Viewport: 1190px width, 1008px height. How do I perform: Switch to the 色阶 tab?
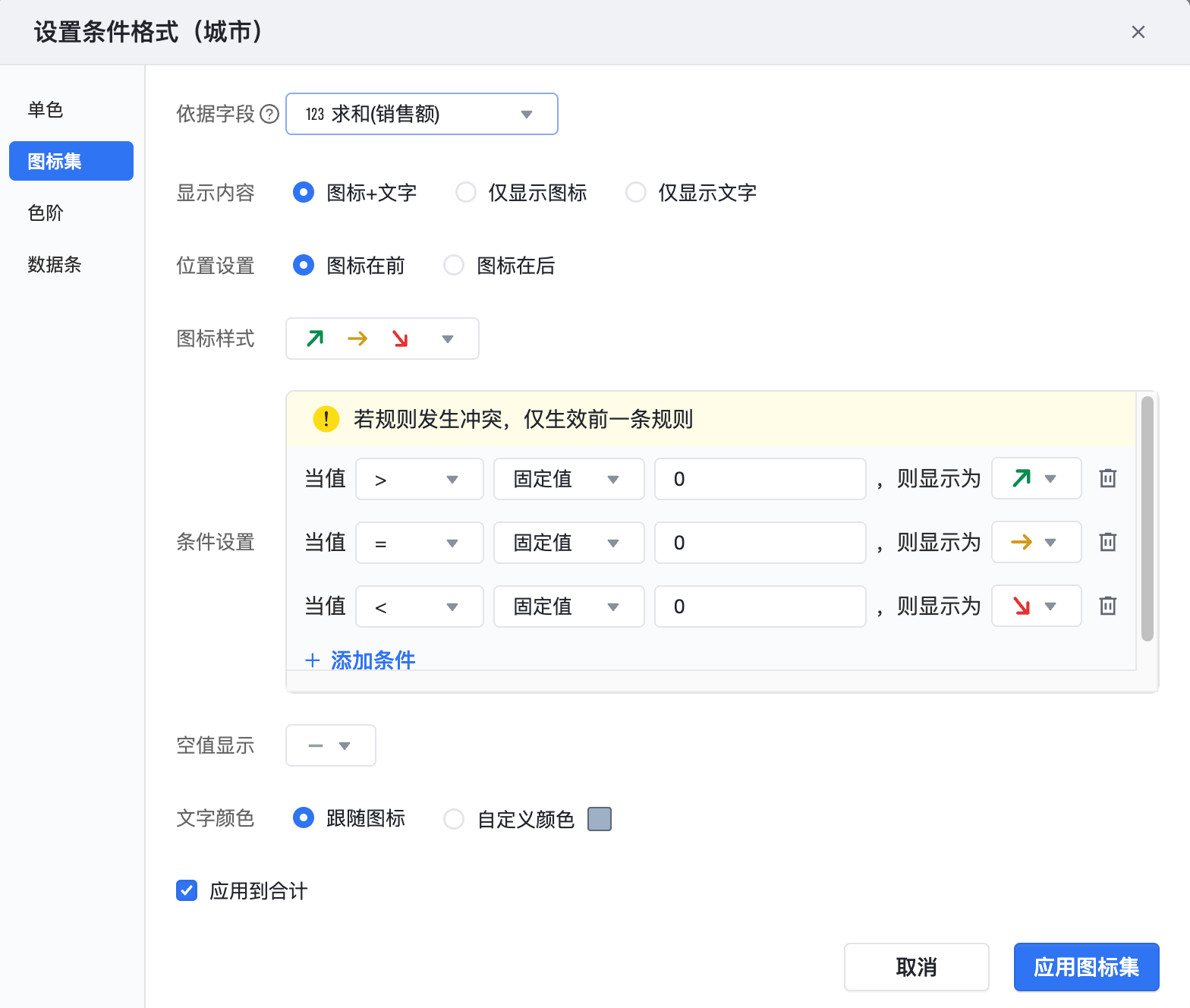pos(46,213)
